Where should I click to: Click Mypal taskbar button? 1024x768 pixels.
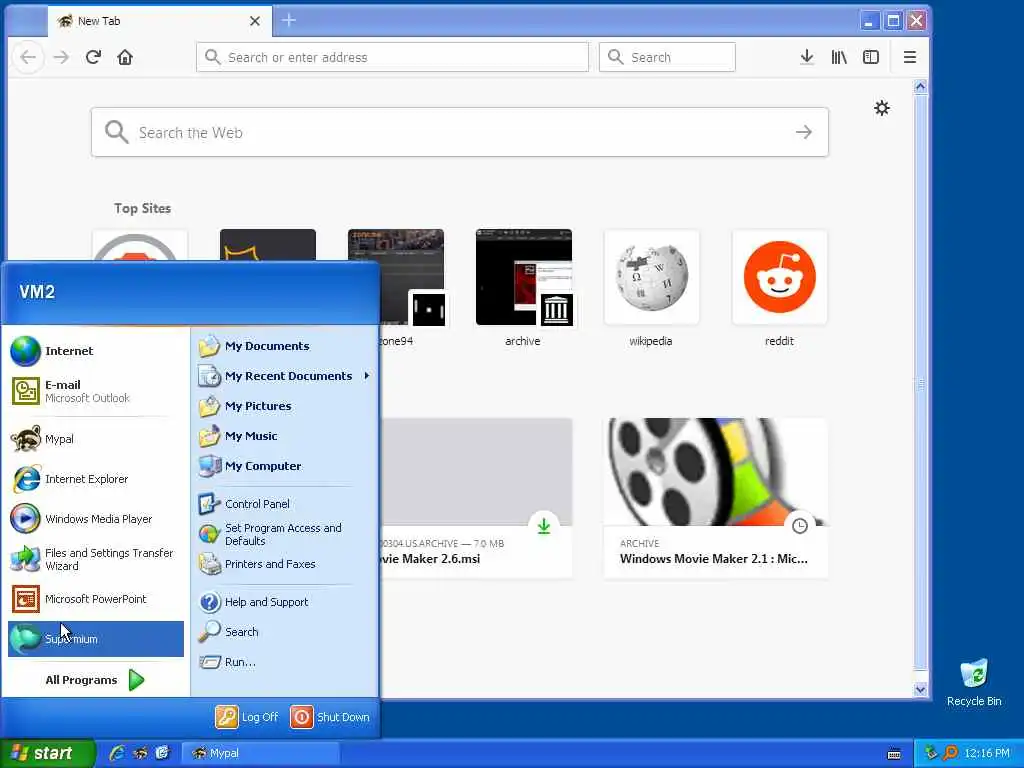tap(260, 753)
